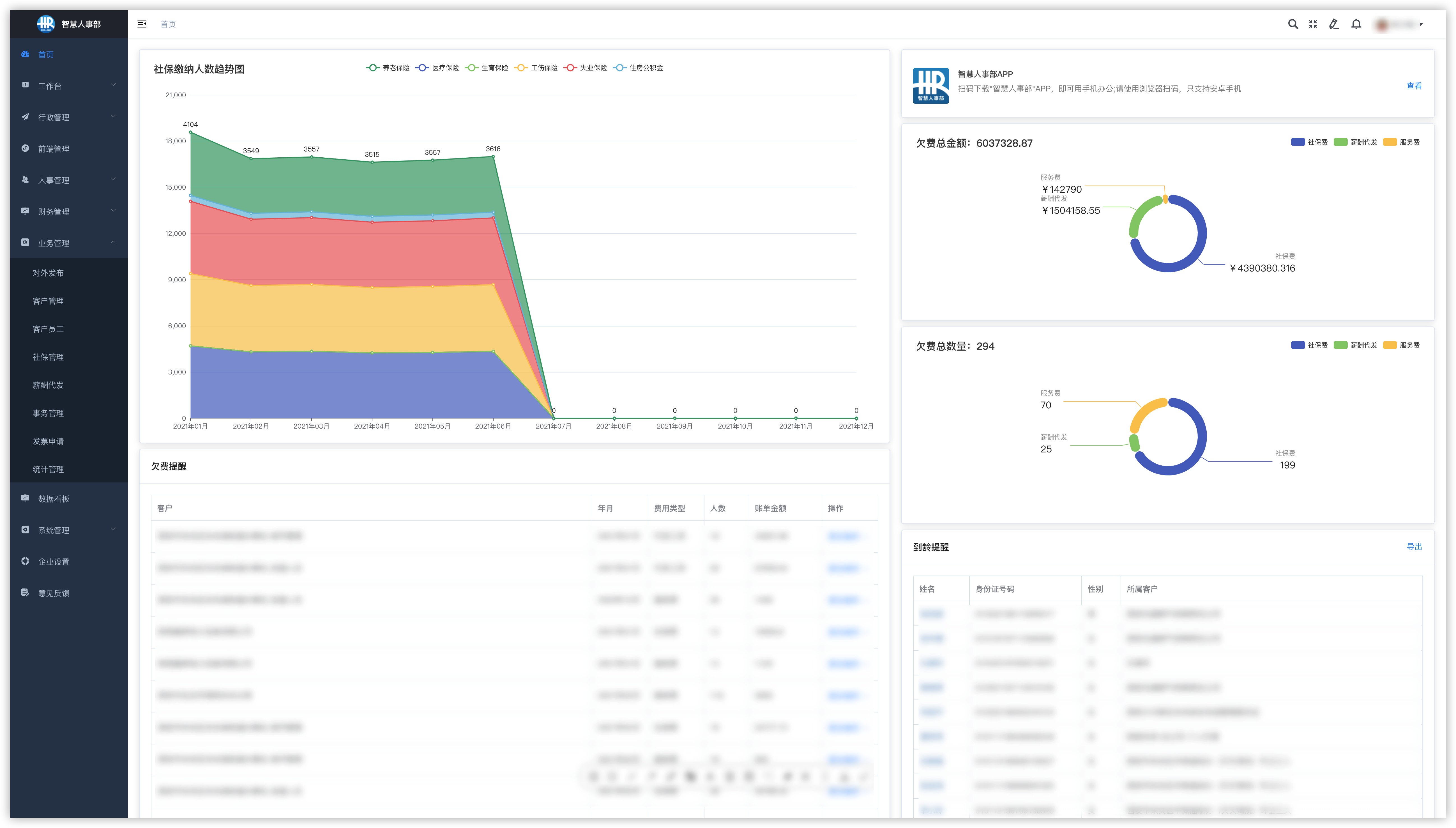Toggle fullscreen with the shrink icon
This screenshot has height=828, width=1456.
point(1313,24)
